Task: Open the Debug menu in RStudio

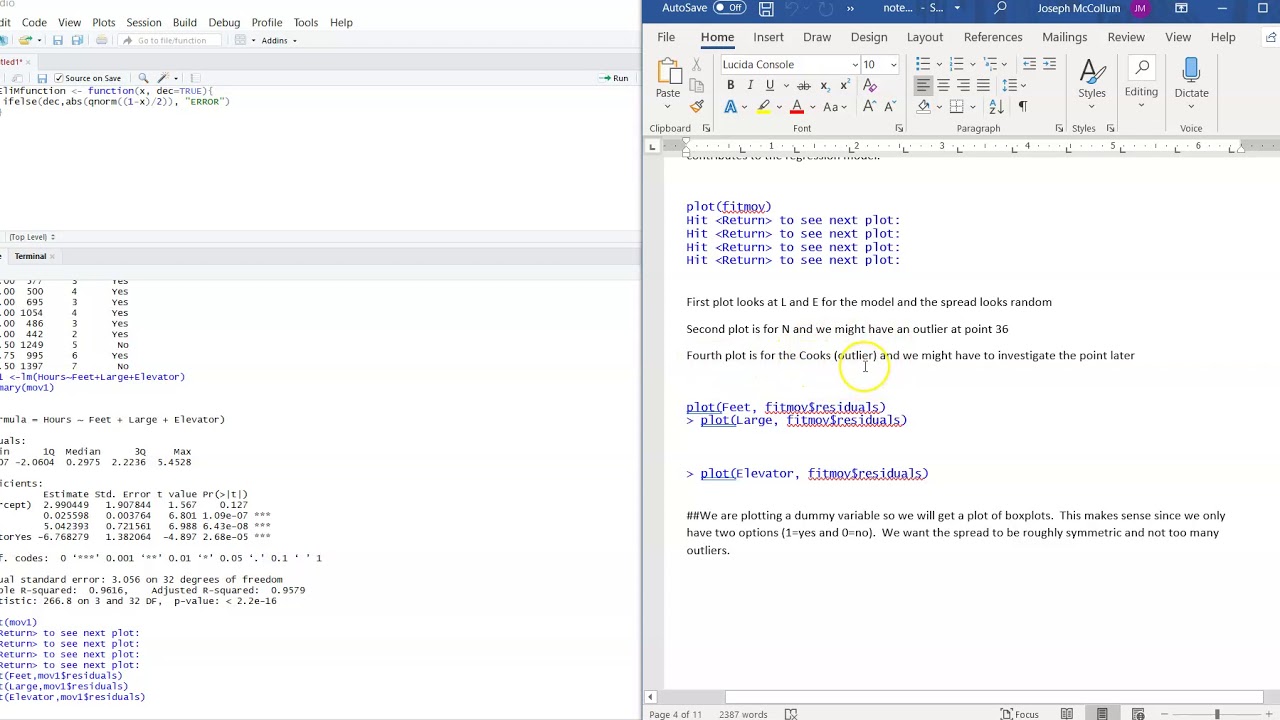Action: click(224, 22)
